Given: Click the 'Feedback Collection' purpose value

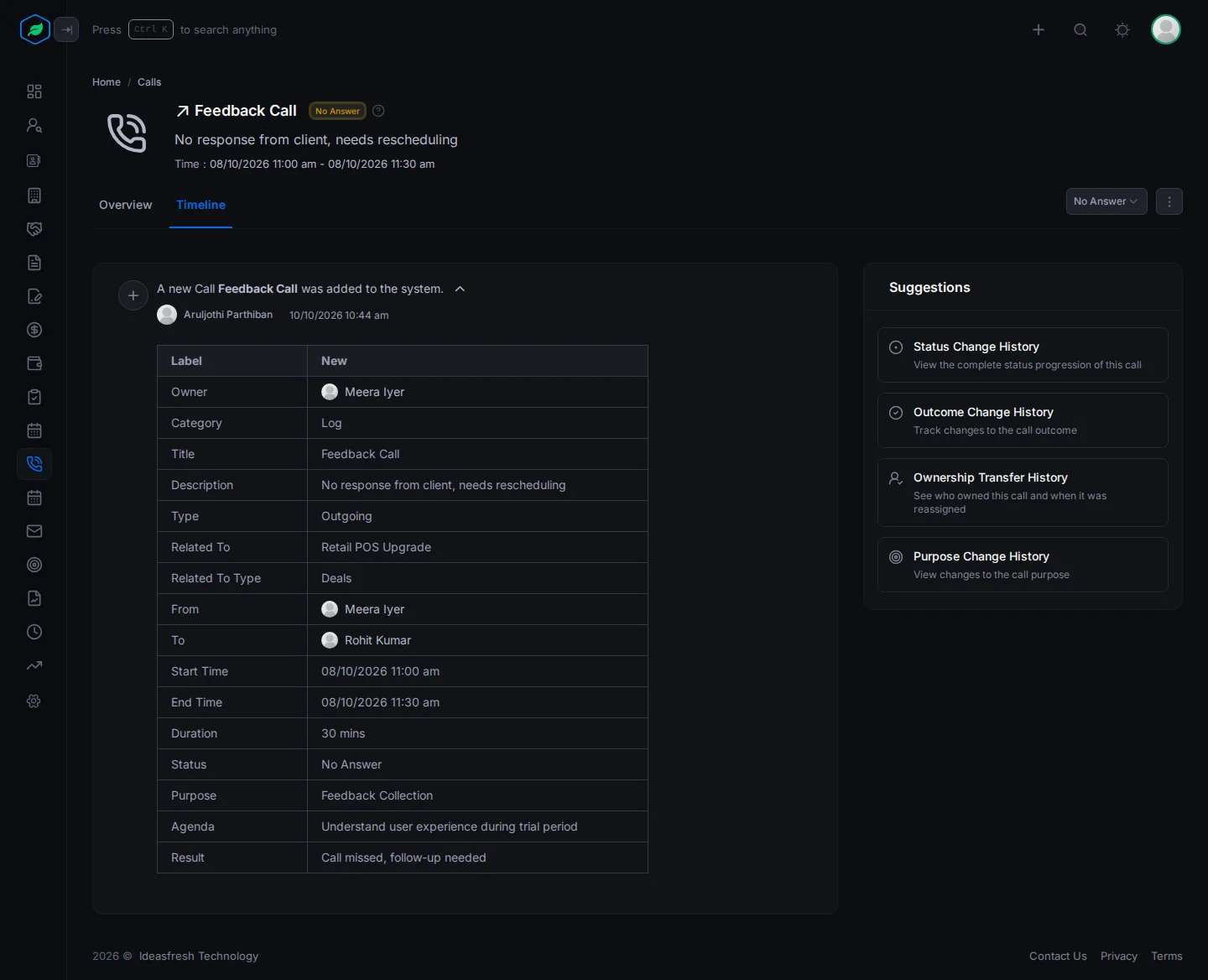Looking at the screenshot, I should (377, 795).
